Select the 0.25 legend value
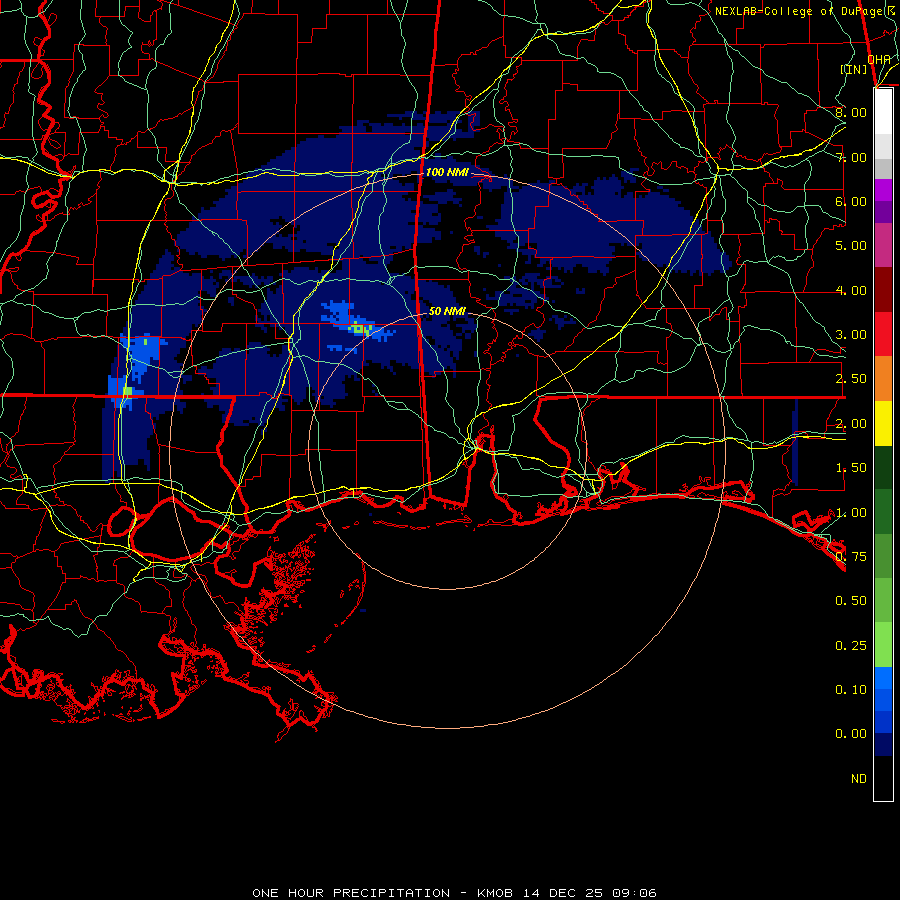The height and width of the screenshot is (900, 900). tap(851, 646)
